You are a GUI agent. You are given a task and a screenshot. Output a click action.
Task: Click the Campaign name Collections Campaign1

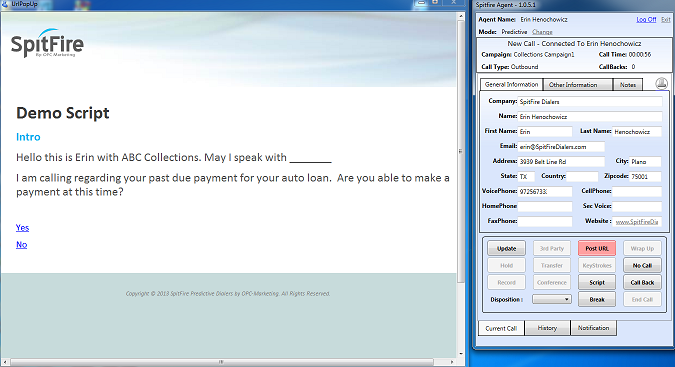pos(544,55)
